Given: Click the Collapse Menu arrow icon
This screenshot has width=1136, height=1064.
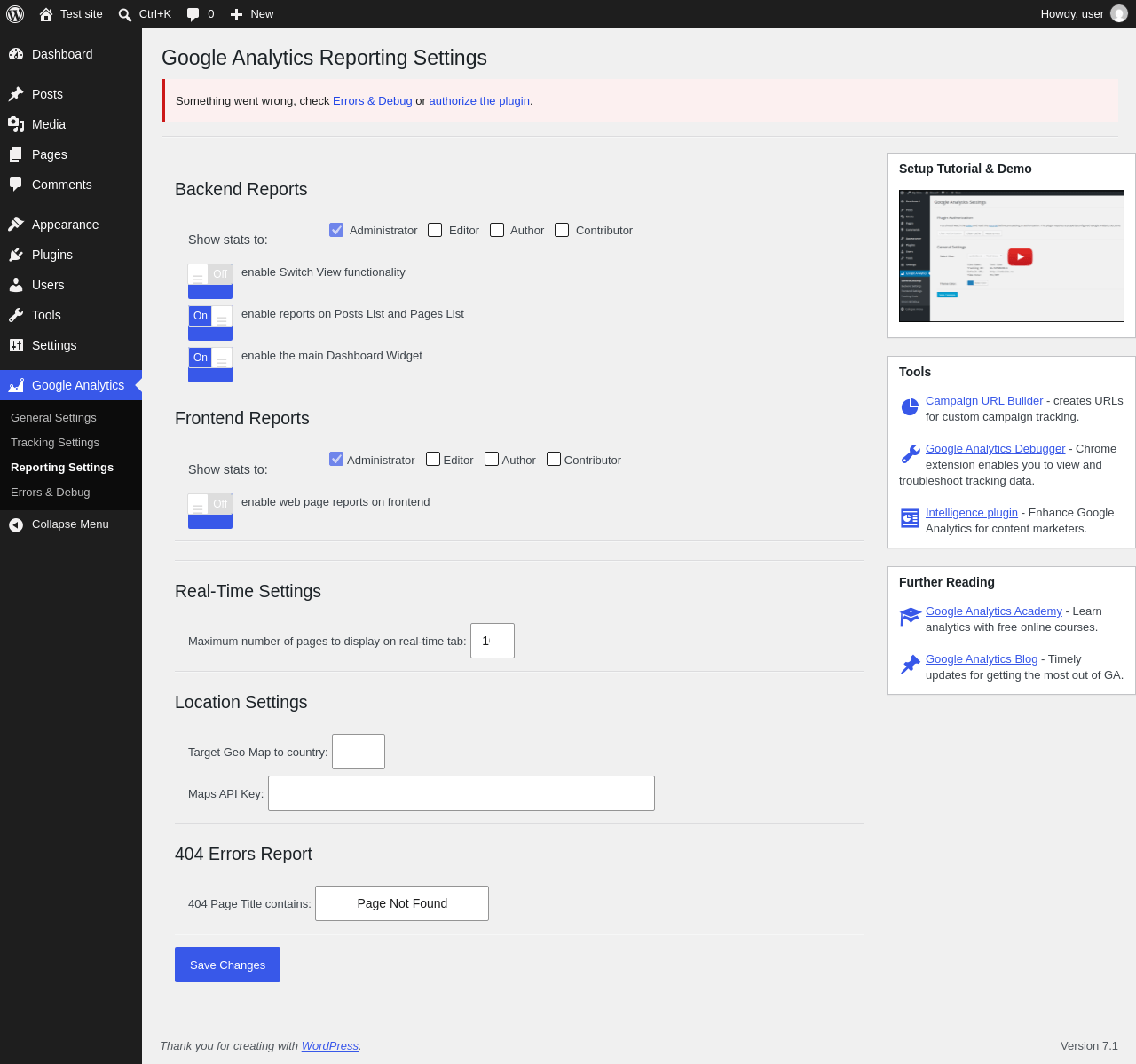Looking at the screenshot, I should [16, 524].
